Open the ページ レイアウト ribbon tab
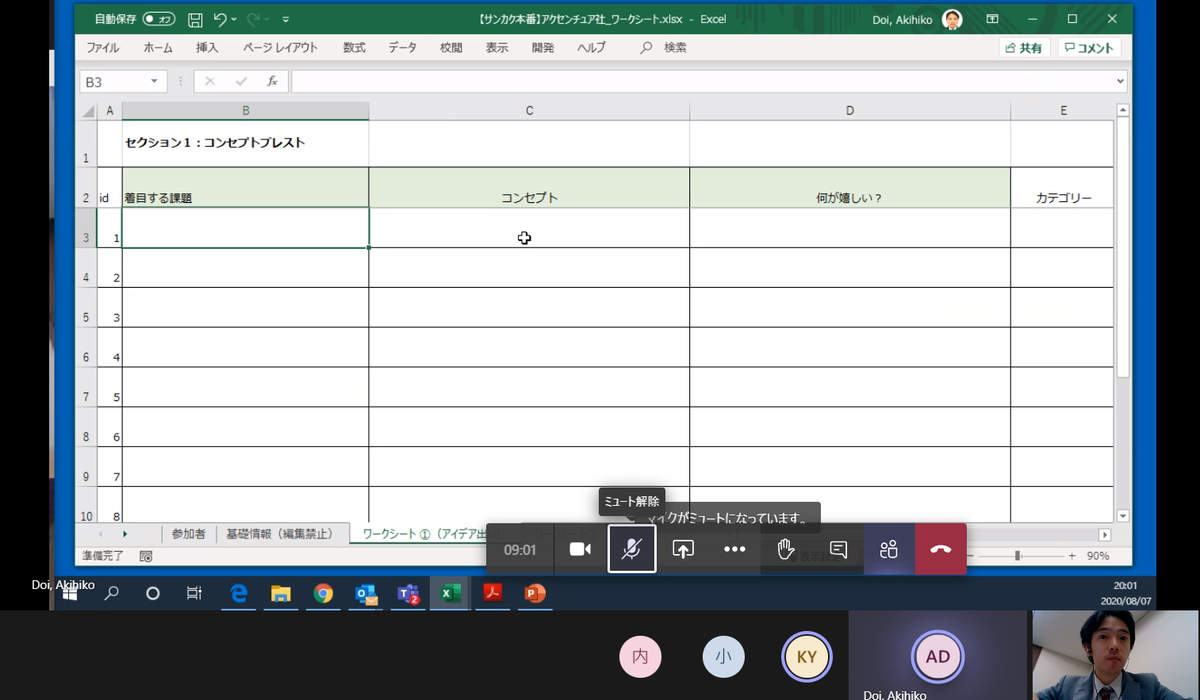Viewport: 1200px width, 700px height. pos(280,47)
